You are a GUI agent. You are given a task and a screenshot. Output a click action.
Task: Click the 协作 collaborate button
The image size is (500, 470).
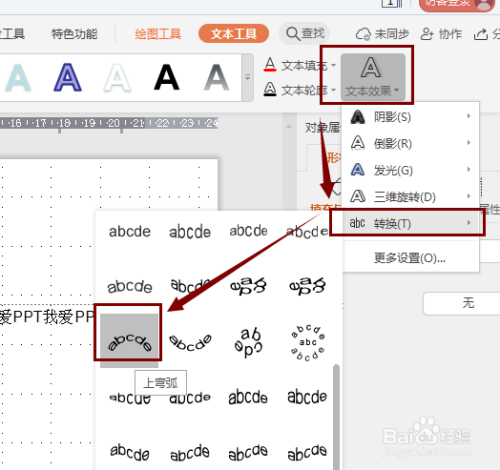point(441,34)
